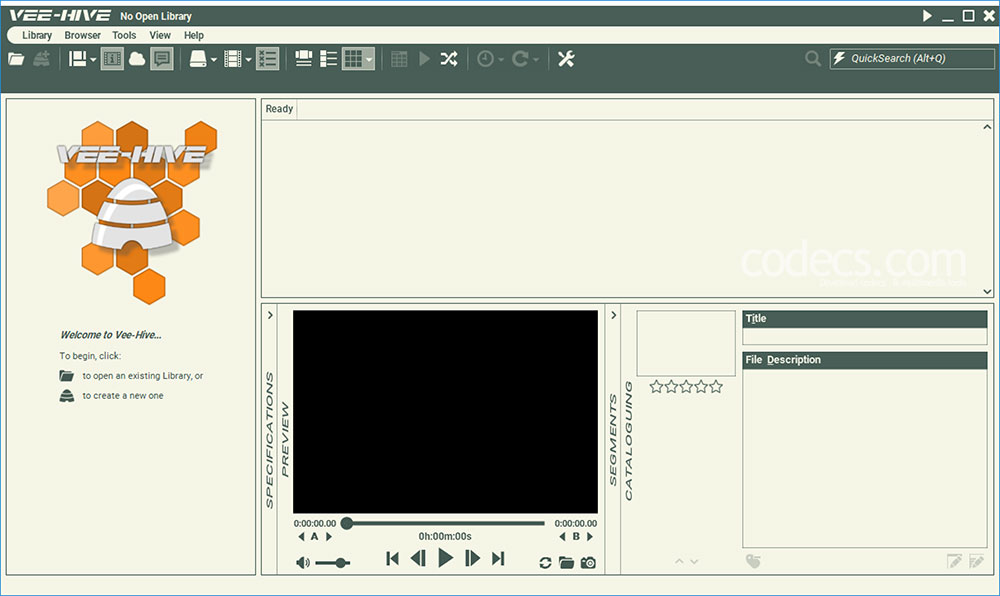Screen dimensions: 1000x596
Task: Take a snapshot with the camera icon
Action: click(588, 563)
